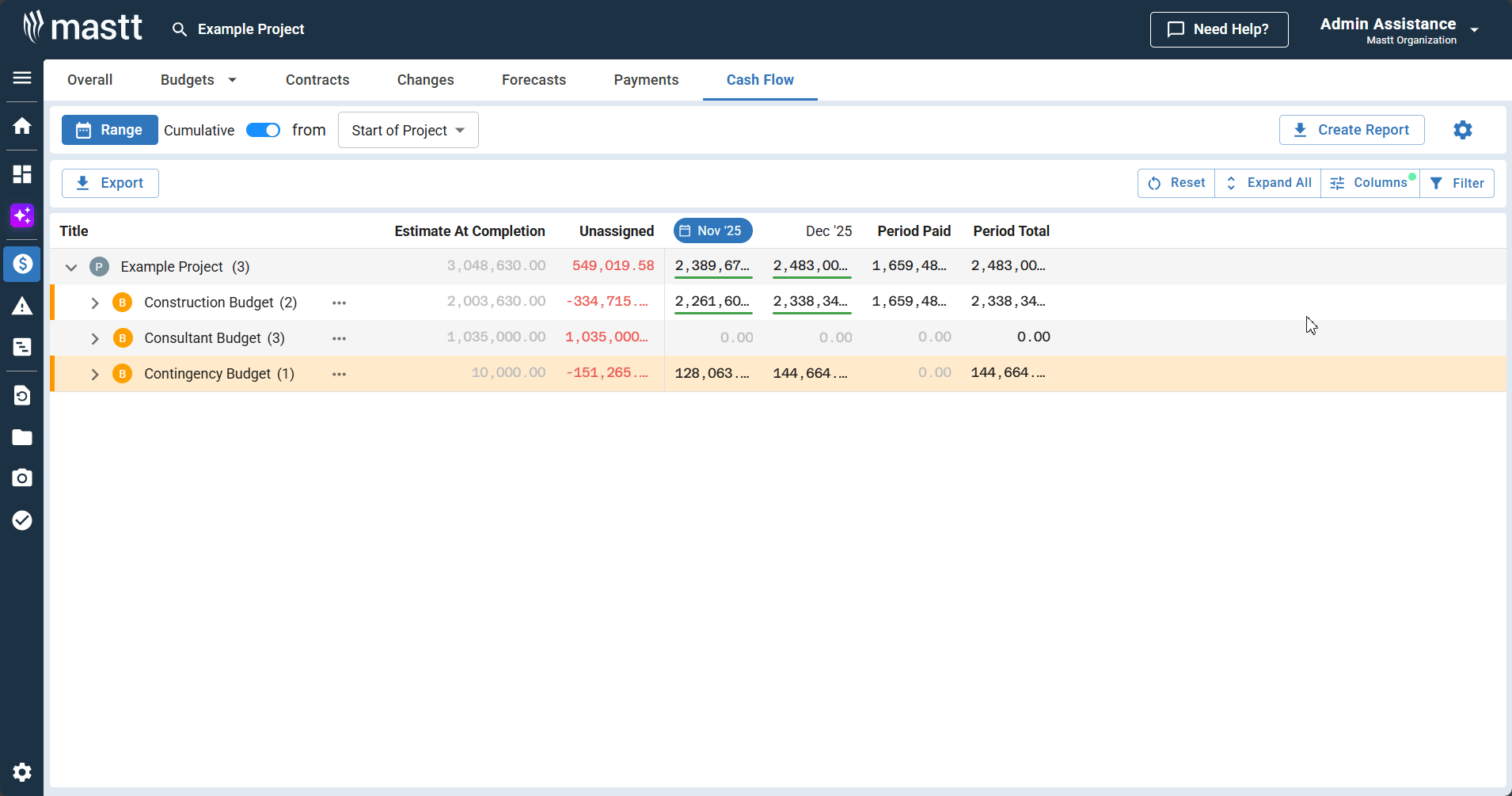Open the purple AI sparkle assistant icon
The image size is (1512, 796).
tap(22, 215)
